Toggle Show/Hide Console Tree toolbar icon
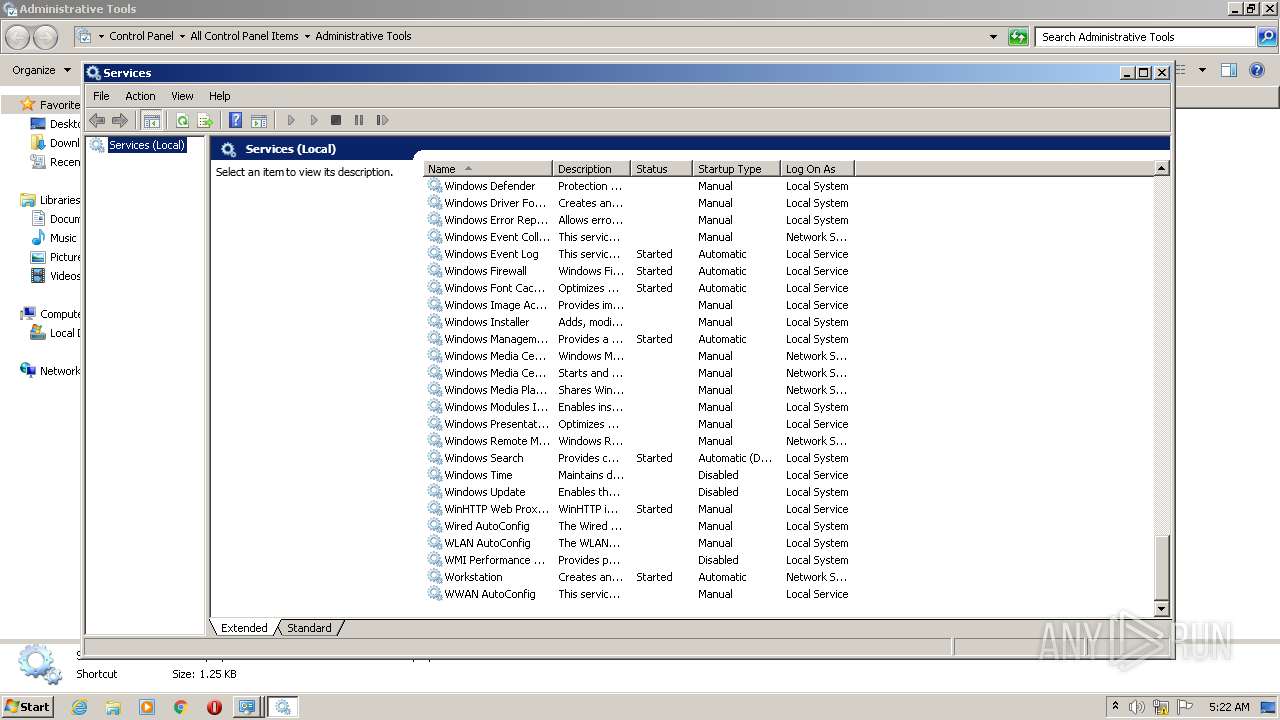The width and height of the screenshot is (1280, 720). point(151,120)
